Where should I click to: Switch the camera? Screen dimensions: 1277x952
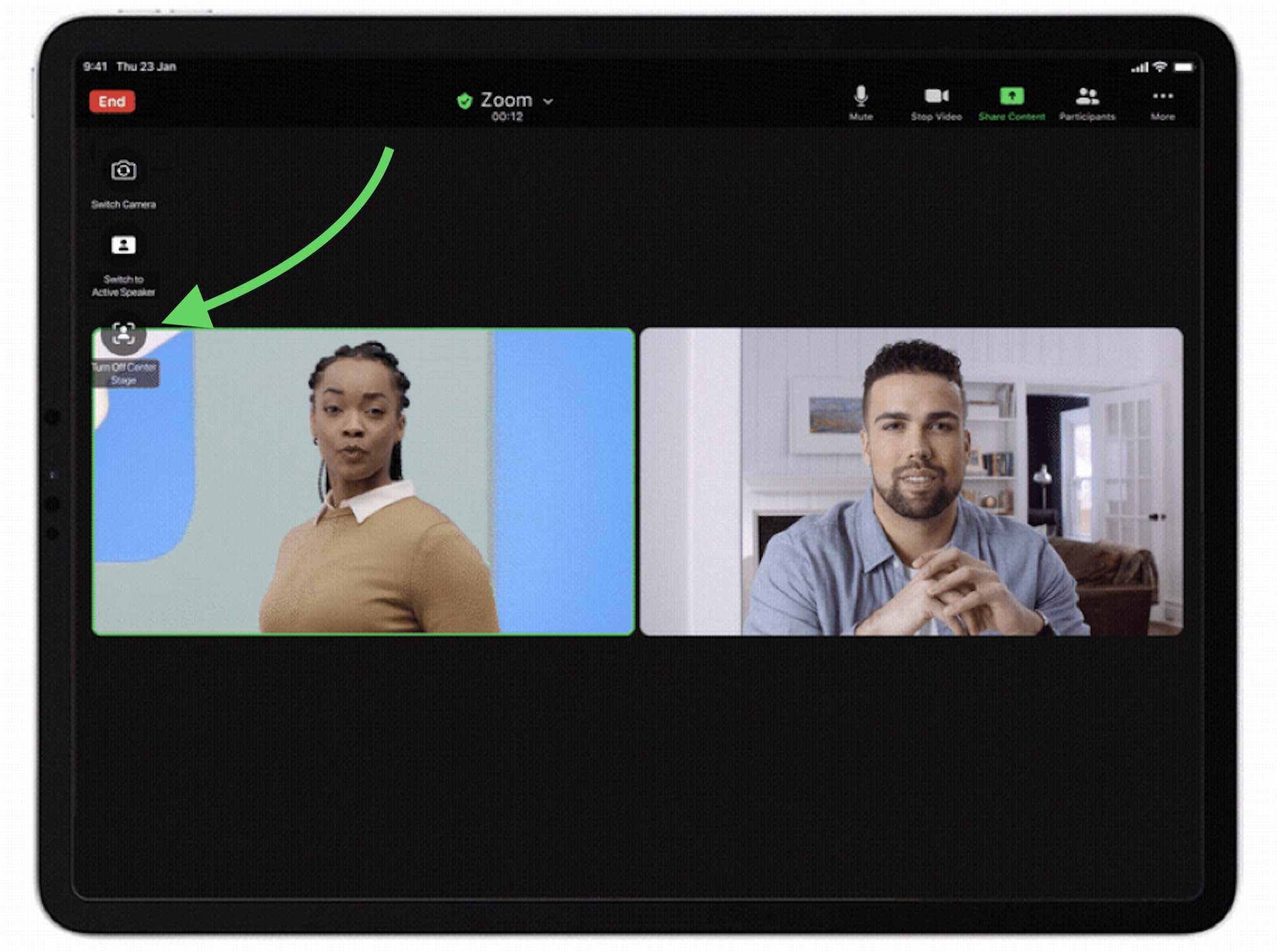123,170
